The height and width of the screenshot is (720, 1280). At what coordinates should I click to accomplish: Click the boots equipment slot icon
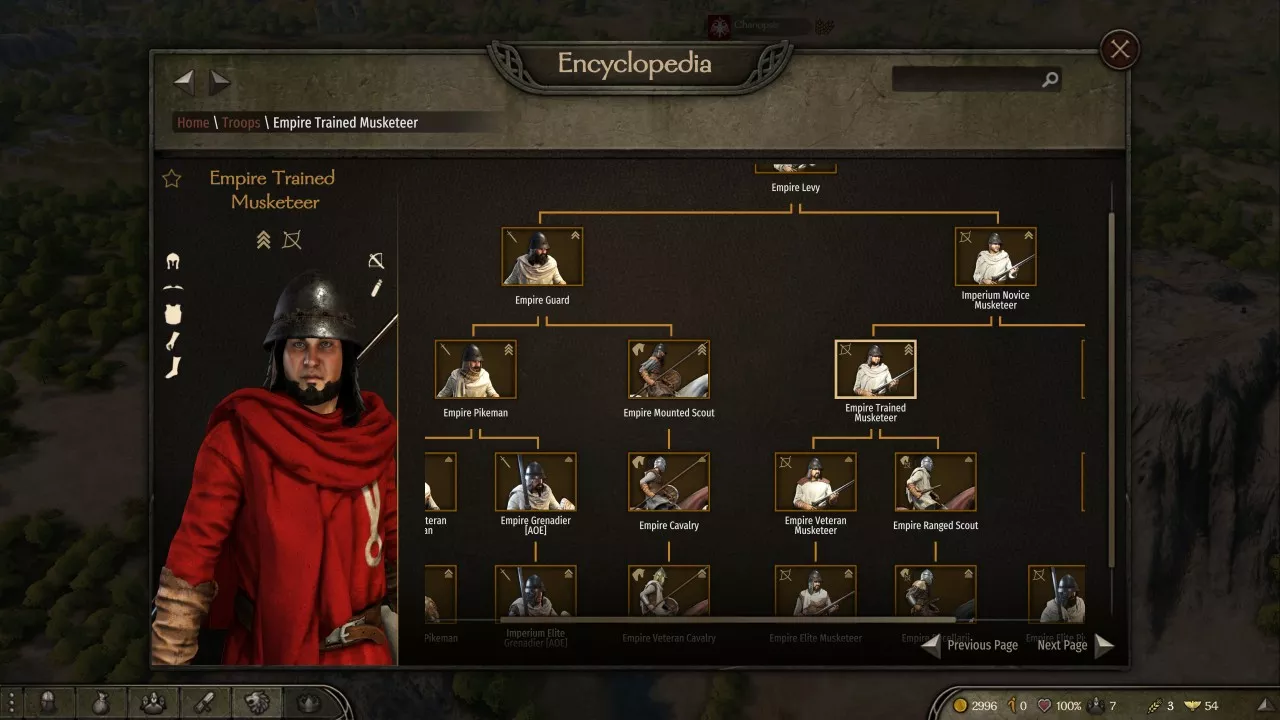tap(173, 367)
